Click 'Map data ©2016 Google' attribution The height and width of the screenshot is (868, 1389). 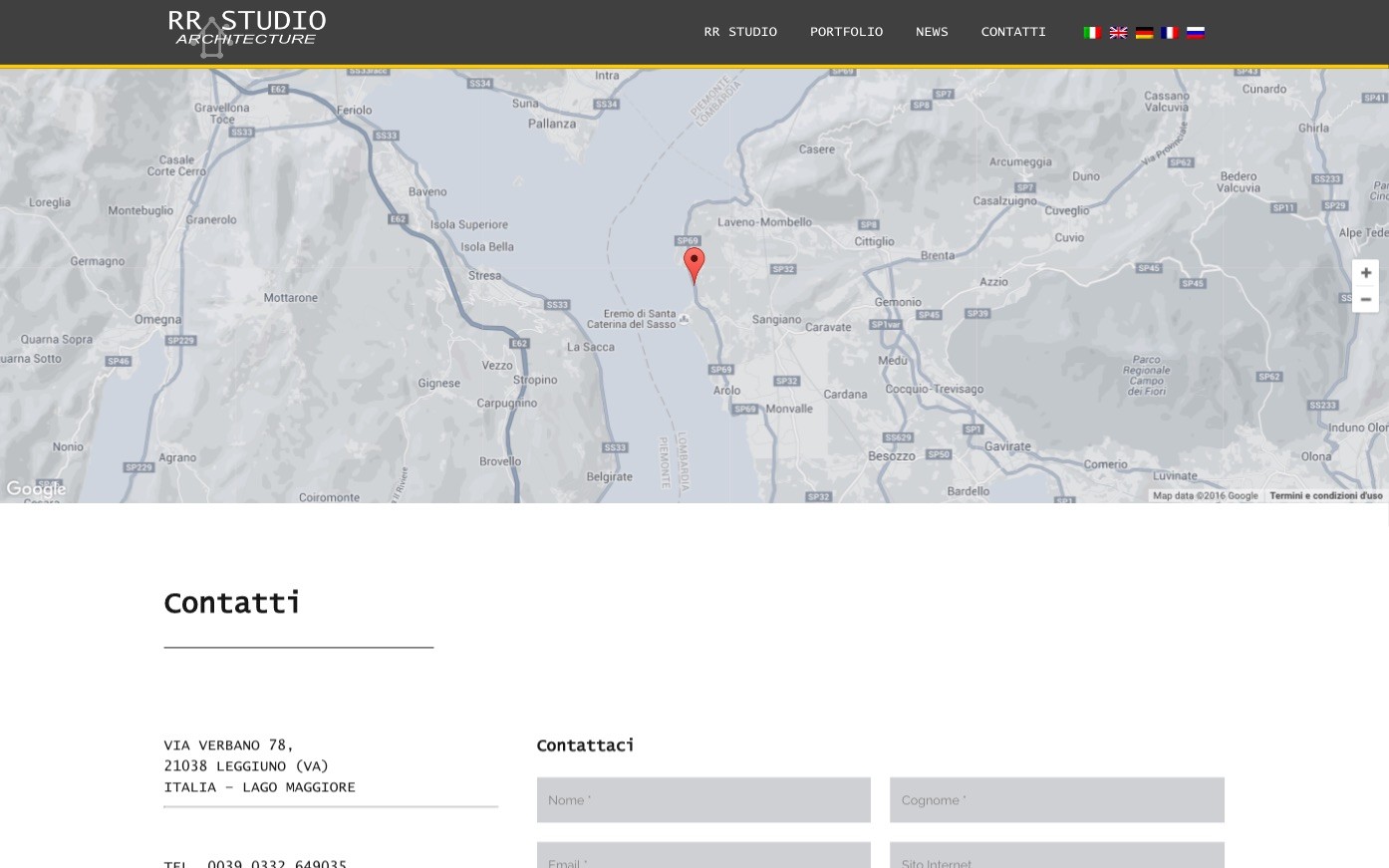coord(1206,495)
